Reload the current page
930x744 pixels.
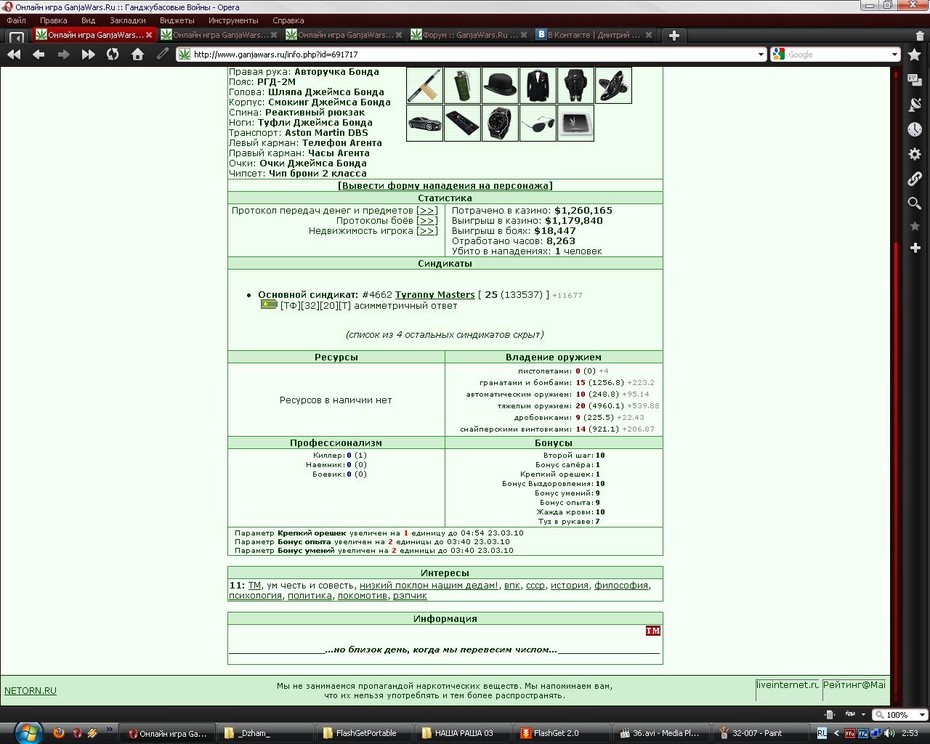pos(112,55)
